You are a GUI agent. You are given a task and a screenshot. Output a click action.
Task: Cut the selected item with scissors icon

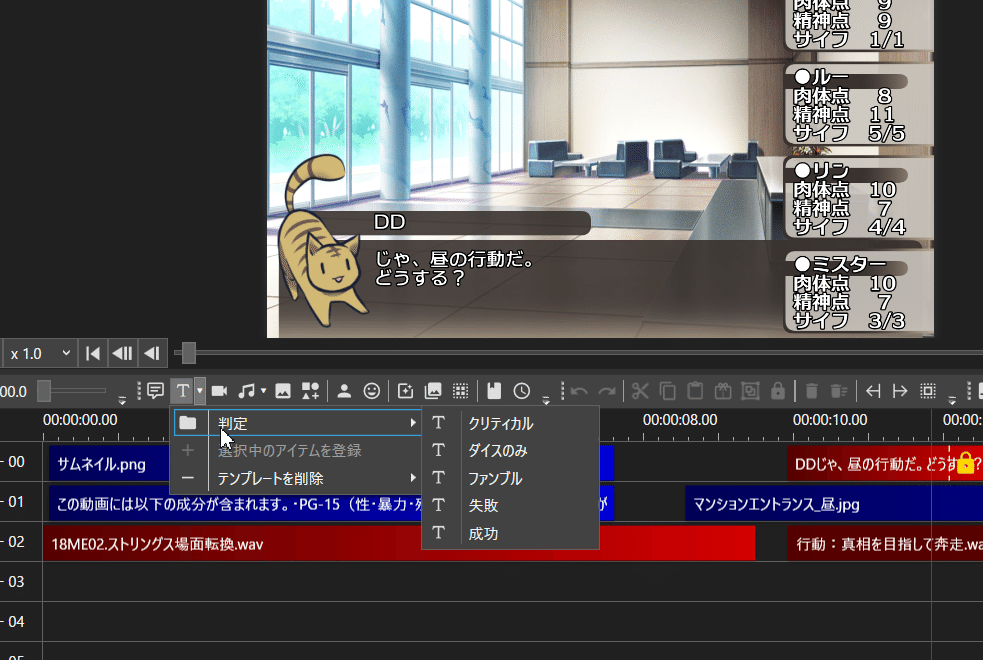pyautogui.click(x=639, y=391)
